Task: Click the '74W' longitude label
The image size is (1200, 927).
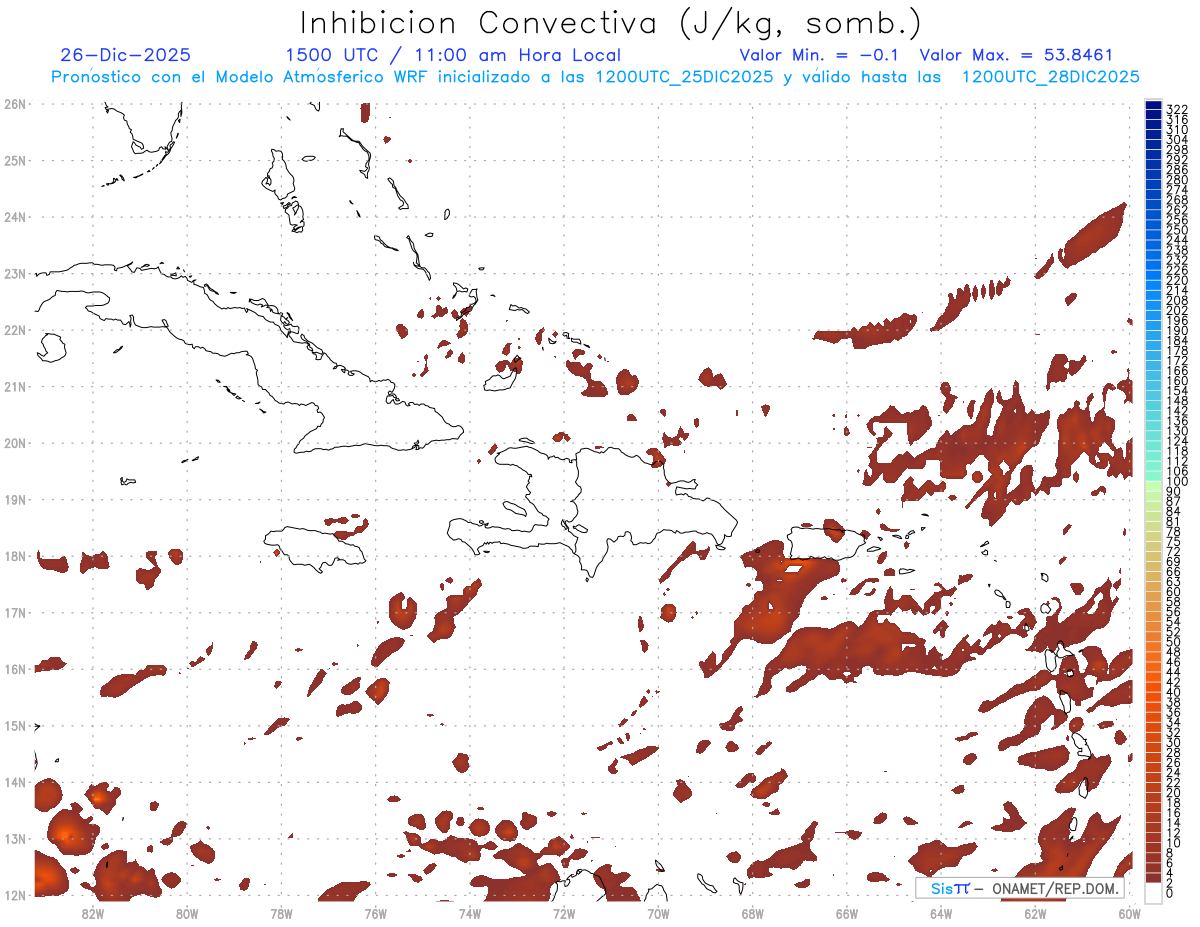Action: click(470, 913)
